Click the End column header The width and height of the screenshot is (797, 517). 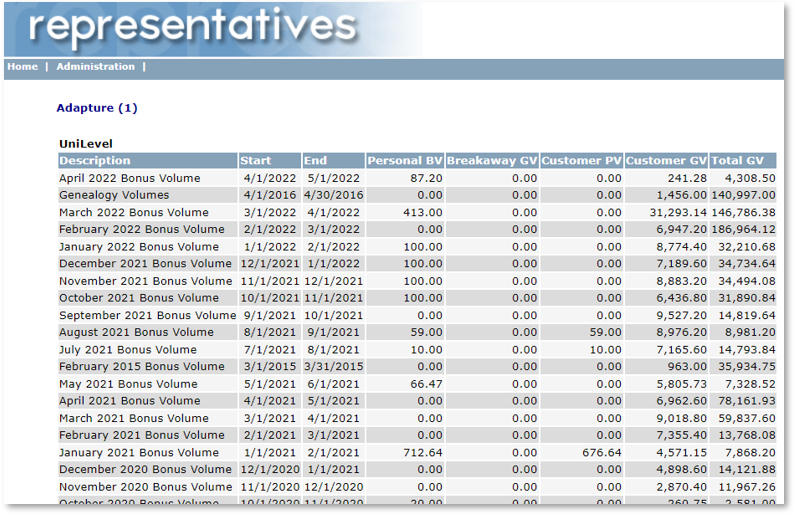(x=316, y=161)
